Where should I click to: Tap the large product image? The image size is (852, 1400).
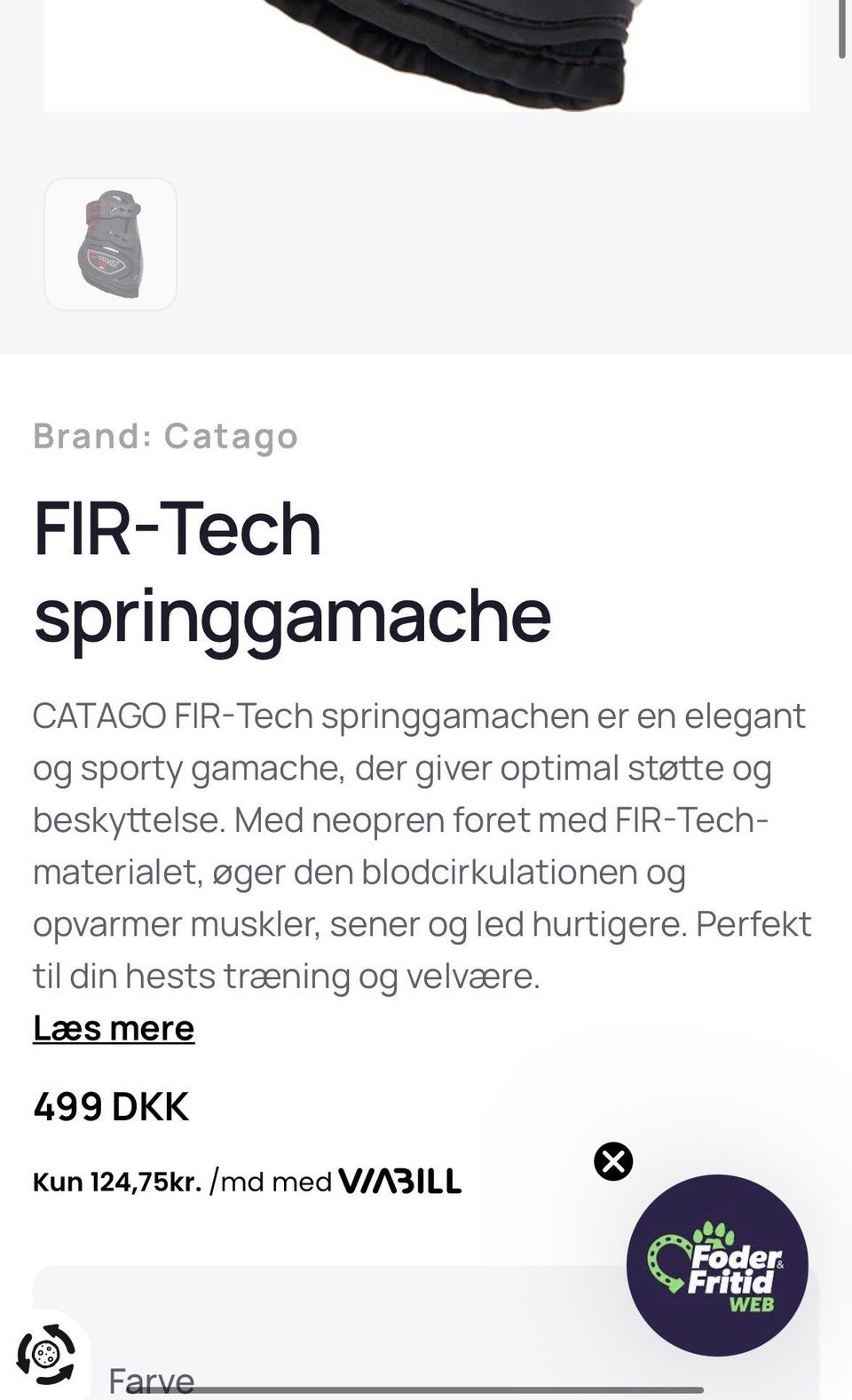coord(426,53)
